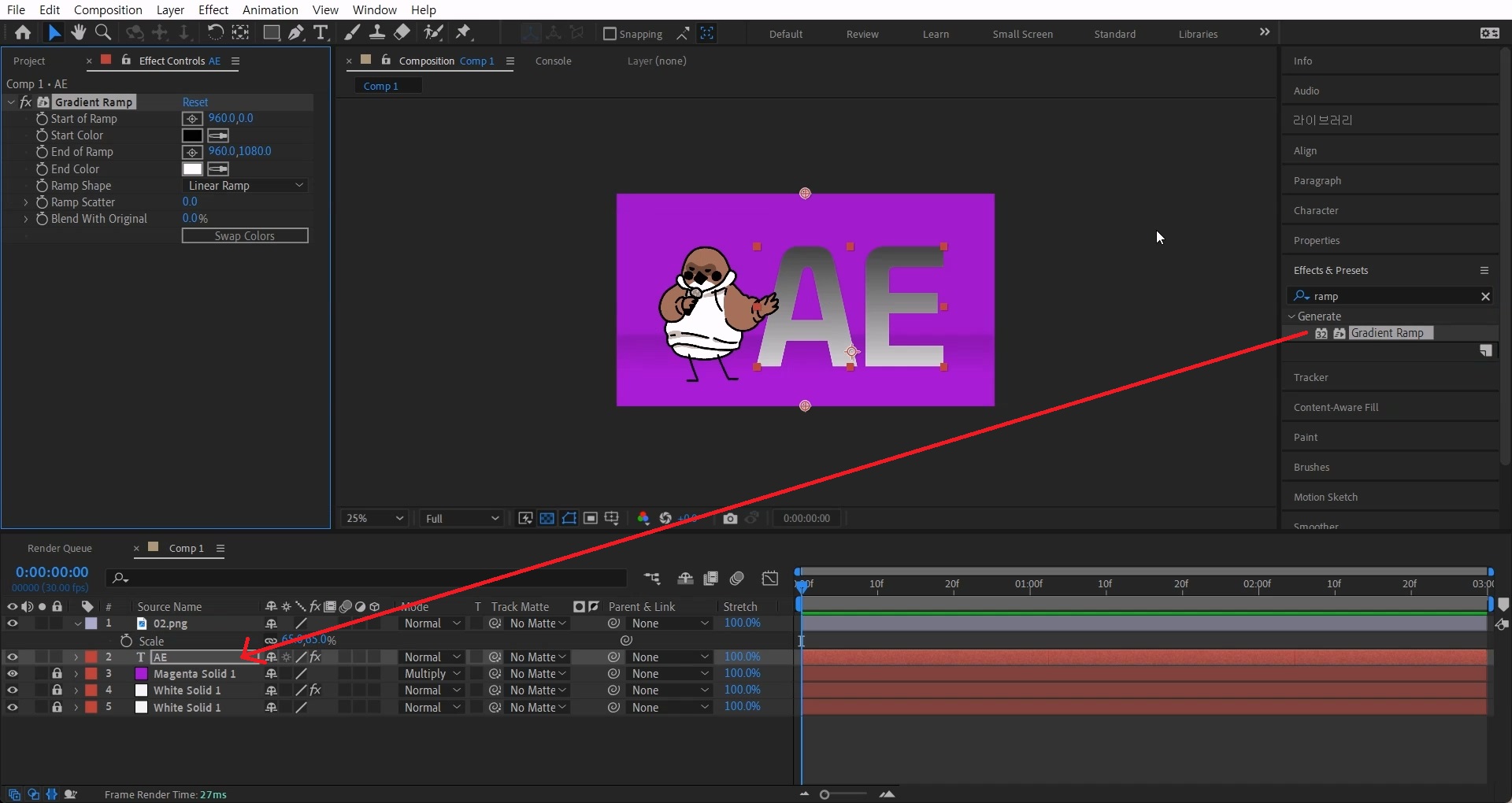Unlock the Magenta Solid 1 layer lock
This screenshot has width=1512, height=803.
coord(57,674)
